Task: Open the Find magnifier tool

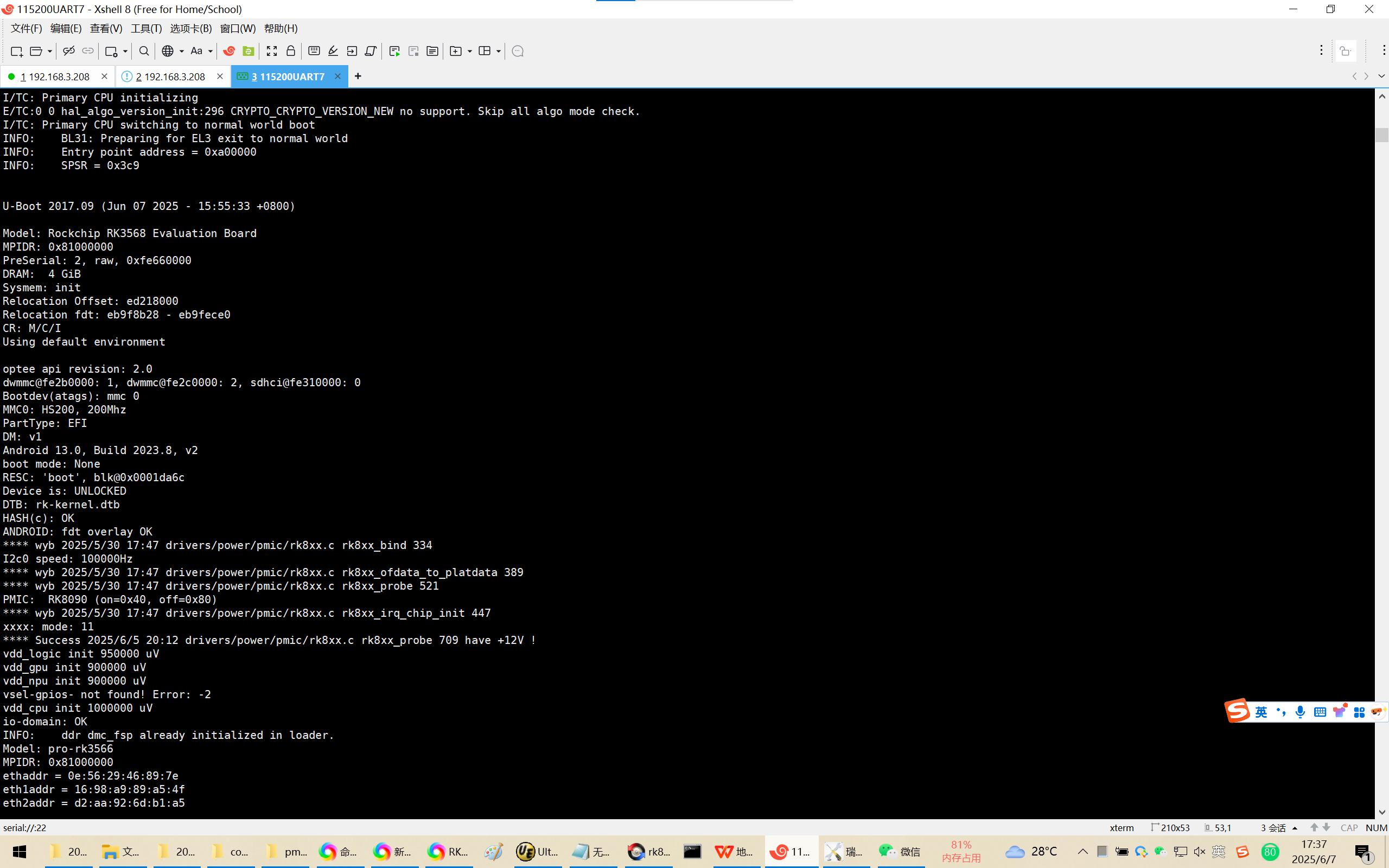Action: pos(144,51)
